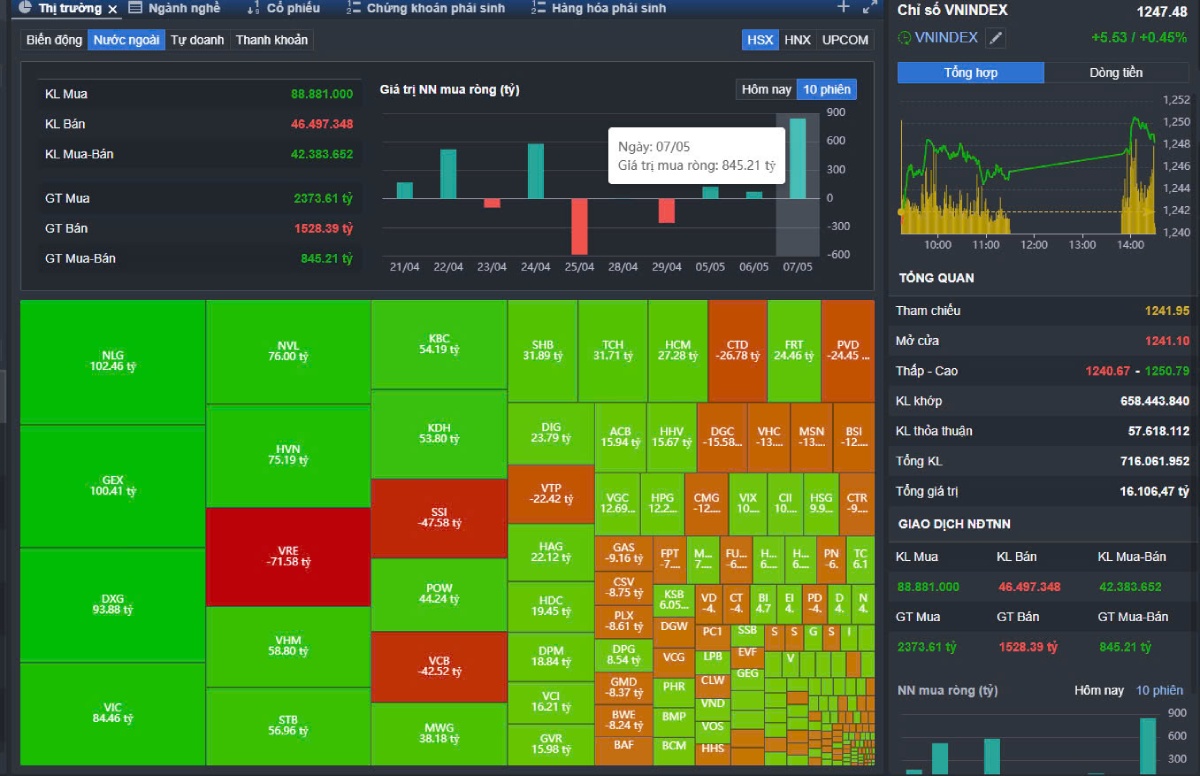Screen dimensions: 1200x776
Task: Click the green clock icon before VNINDEX
Action: point(905,38)
